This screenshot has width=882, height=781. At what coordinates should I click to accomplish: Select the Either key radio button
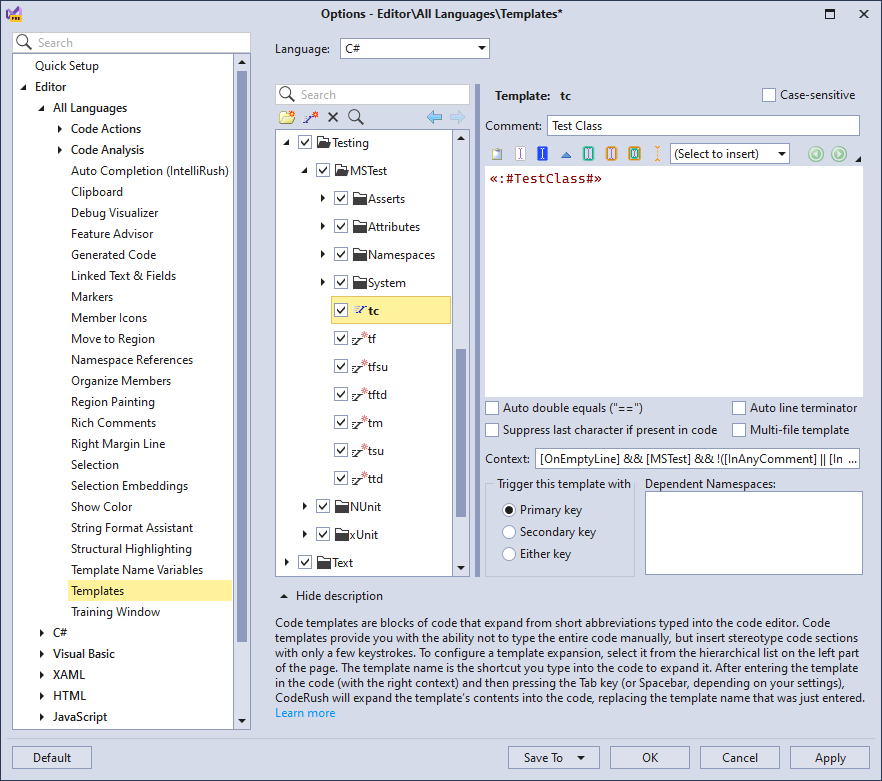(x=508, y=554)
